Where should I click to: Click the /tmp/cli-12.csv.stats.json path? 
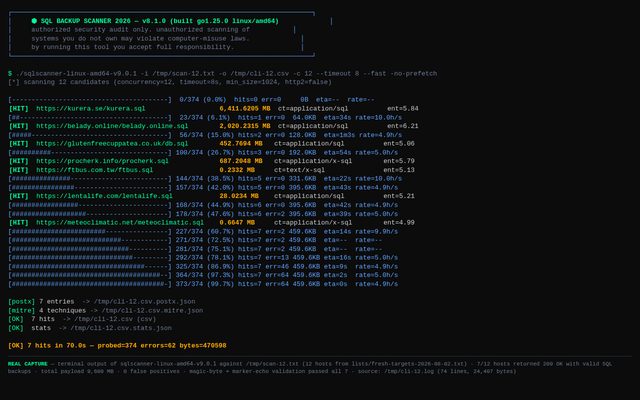(x=121, y=328)
